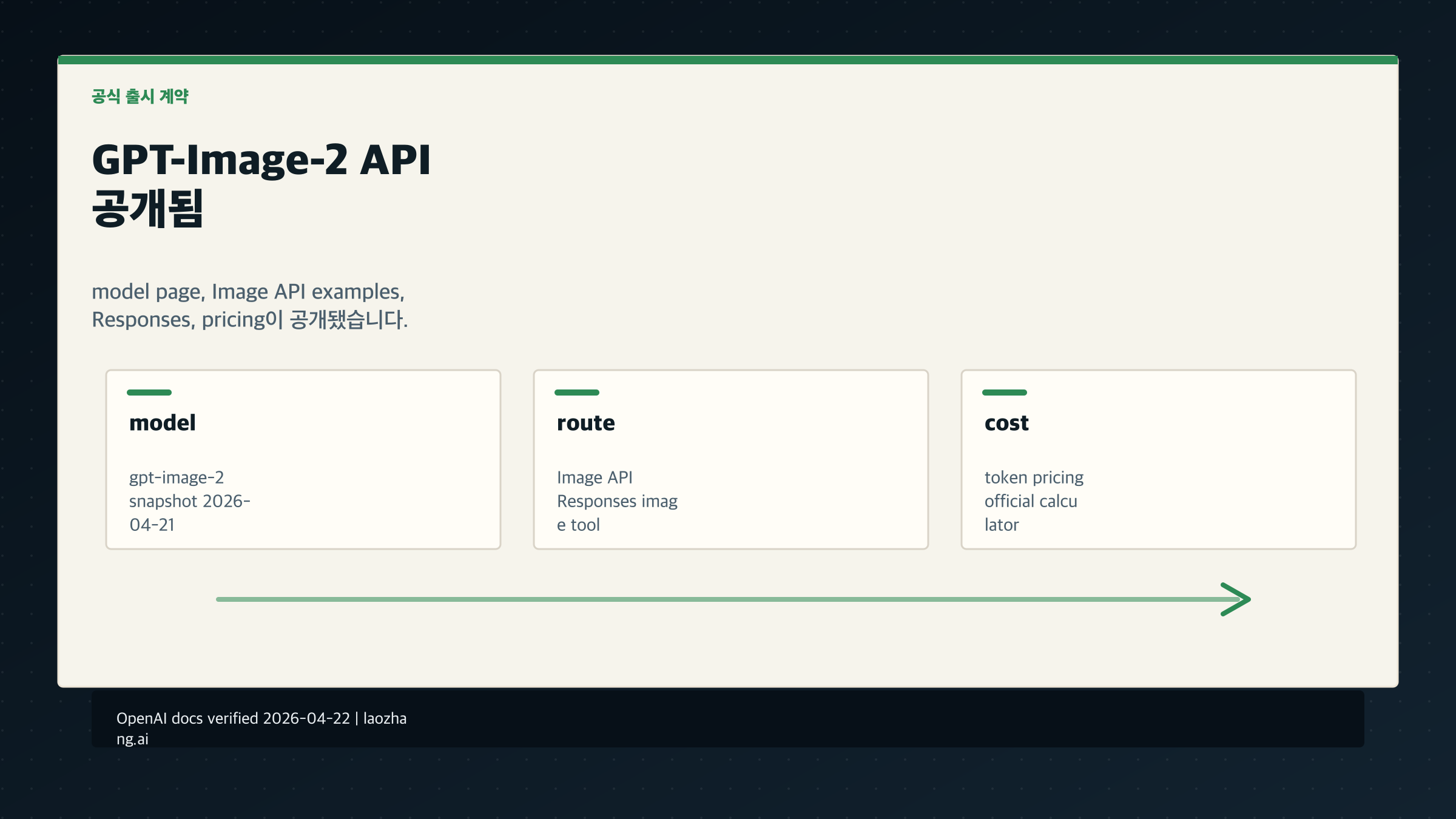
Task: Enable the 'gpt-image-2' model entry
Action: pyautogui.click(x=177, y=477)
